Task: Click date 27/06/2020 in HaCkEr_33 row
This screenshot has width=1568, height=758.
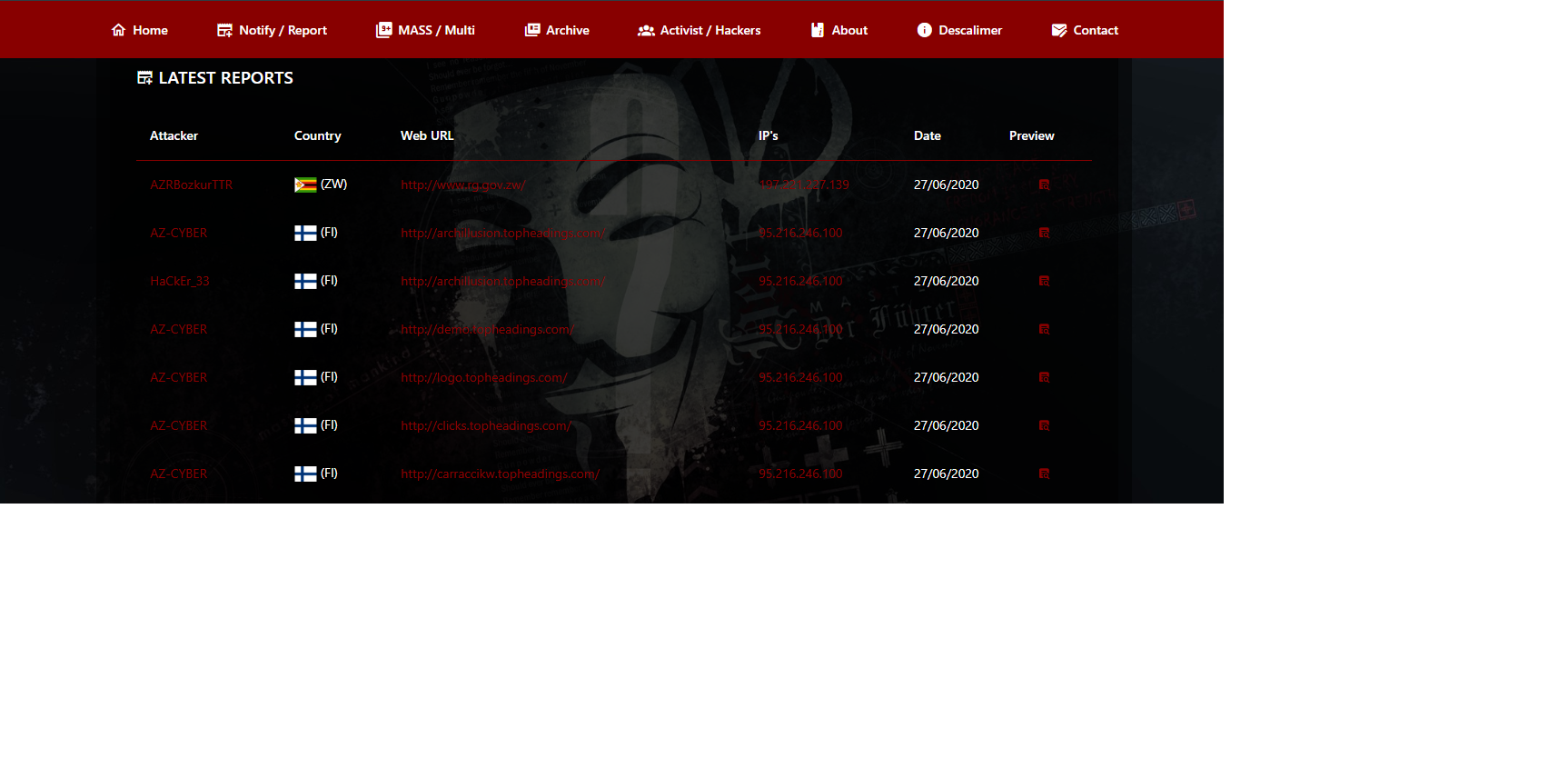Action: pyautogui.click(x=947, y=281)
